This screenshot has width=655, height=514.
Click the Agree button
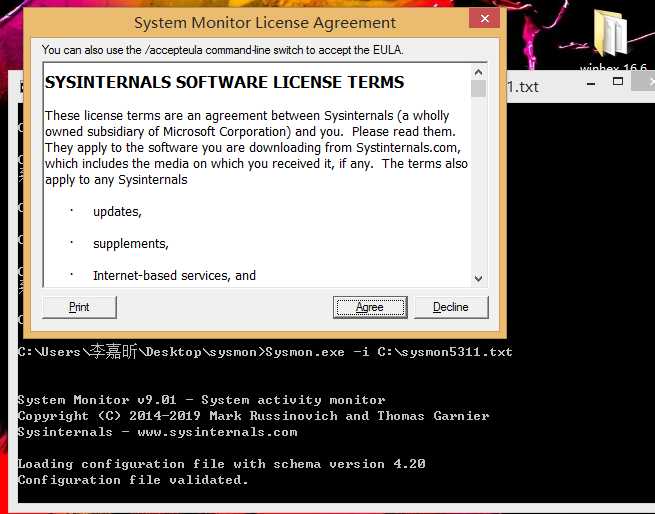pyautogui.click(x=370, y=307)
